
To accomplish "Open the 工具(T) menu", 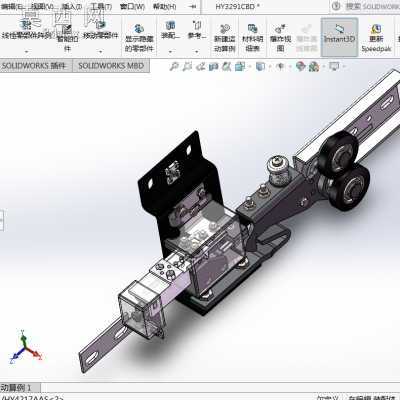I will [101, 6].
